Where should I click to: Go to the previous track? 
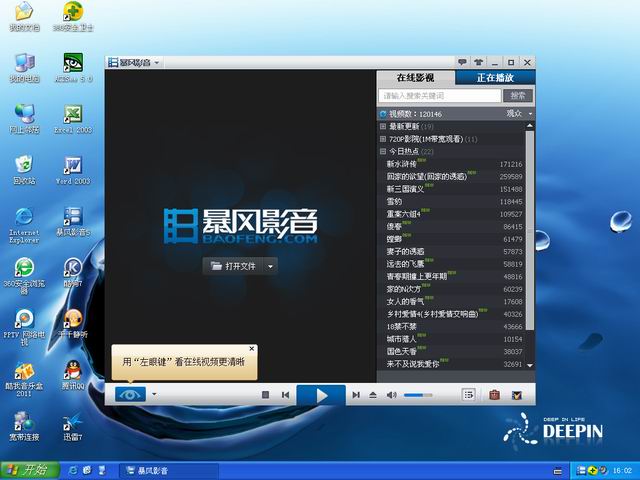(285, 395)
